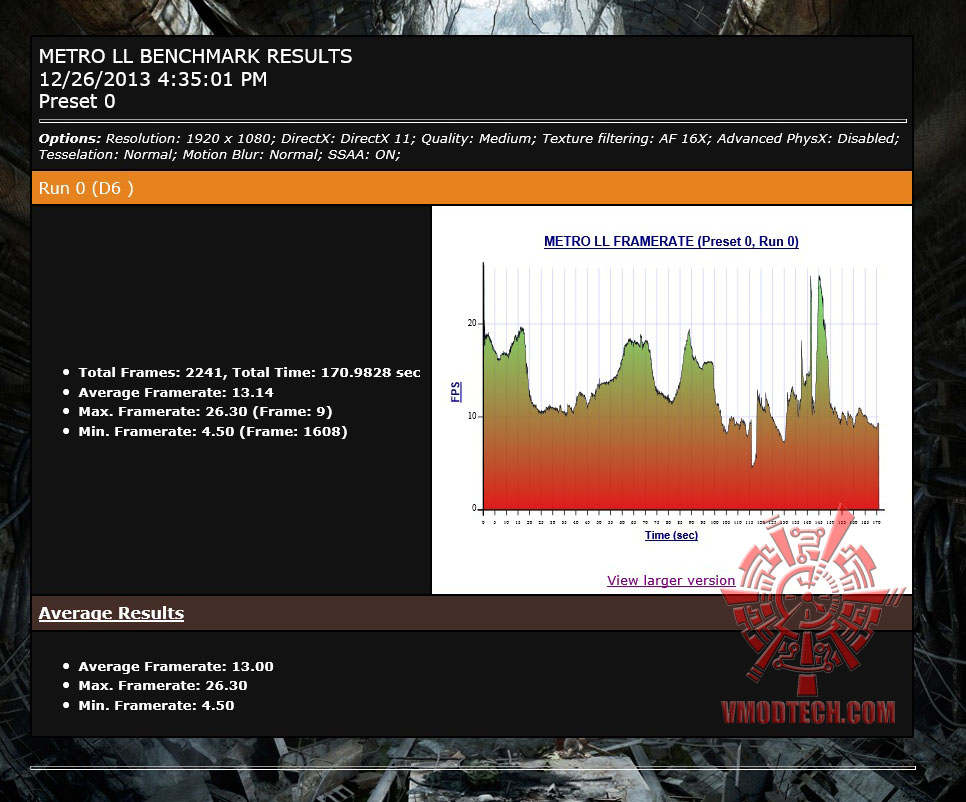Click the METRO LL BENCHMARK RESULTS title
Image resolution: width=966 pixels, height=802 pixels.
pyautogui.click(x=195, y=56)
